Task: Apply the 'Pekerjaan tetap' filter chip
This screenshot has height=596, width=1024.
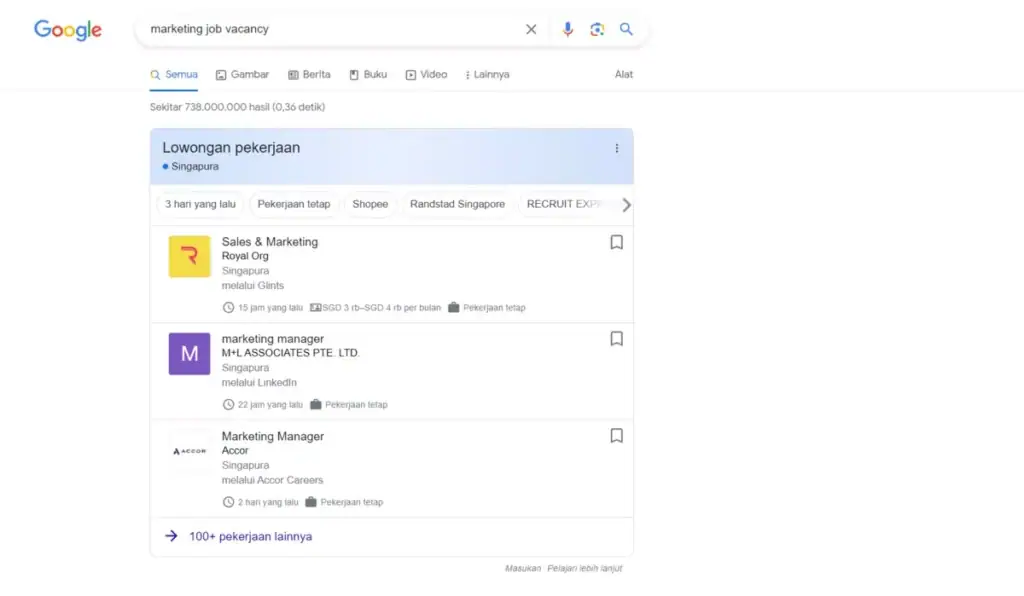Action: [294, 204]
